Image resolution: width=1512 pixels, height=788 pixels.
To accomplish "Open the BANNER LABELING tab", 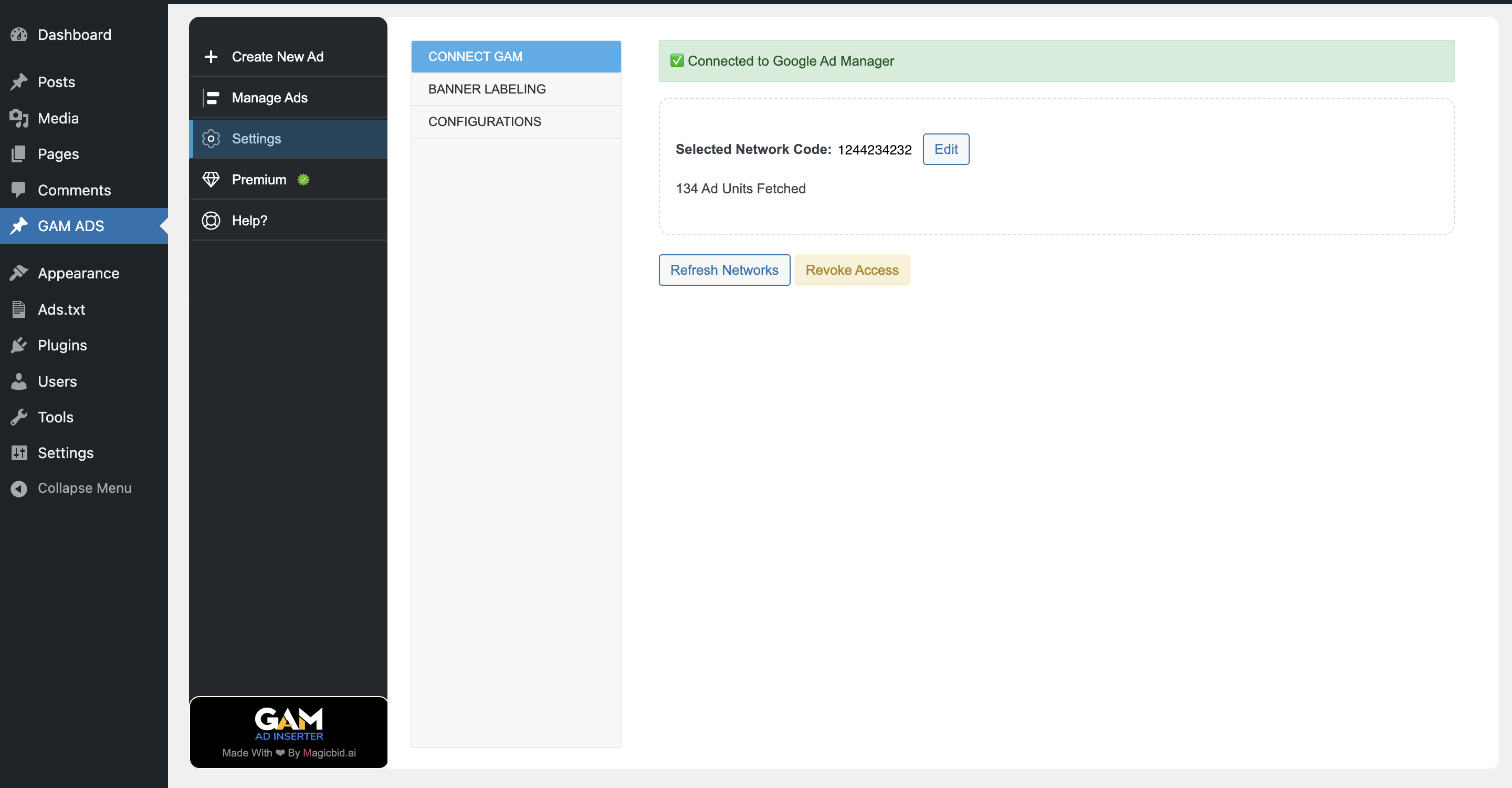I will click(487, 89).
